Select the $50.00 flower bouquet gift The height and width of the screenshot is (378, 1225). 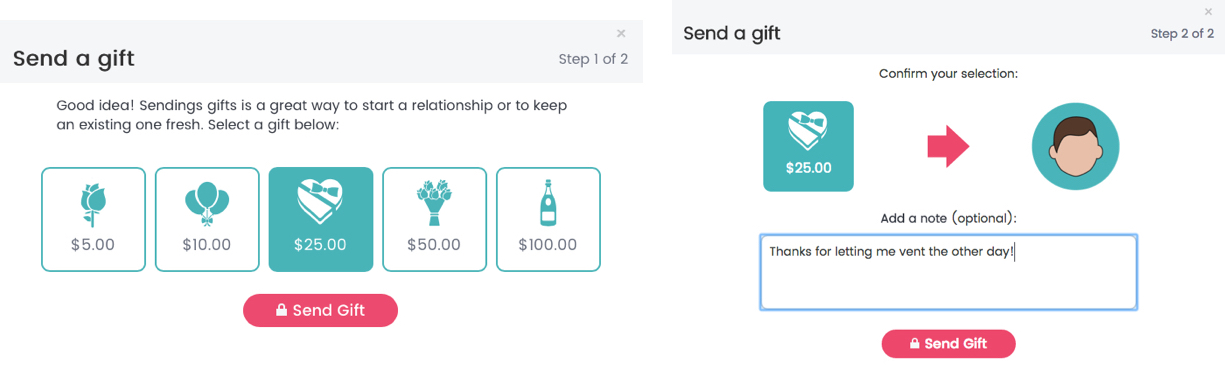[435, 219]
